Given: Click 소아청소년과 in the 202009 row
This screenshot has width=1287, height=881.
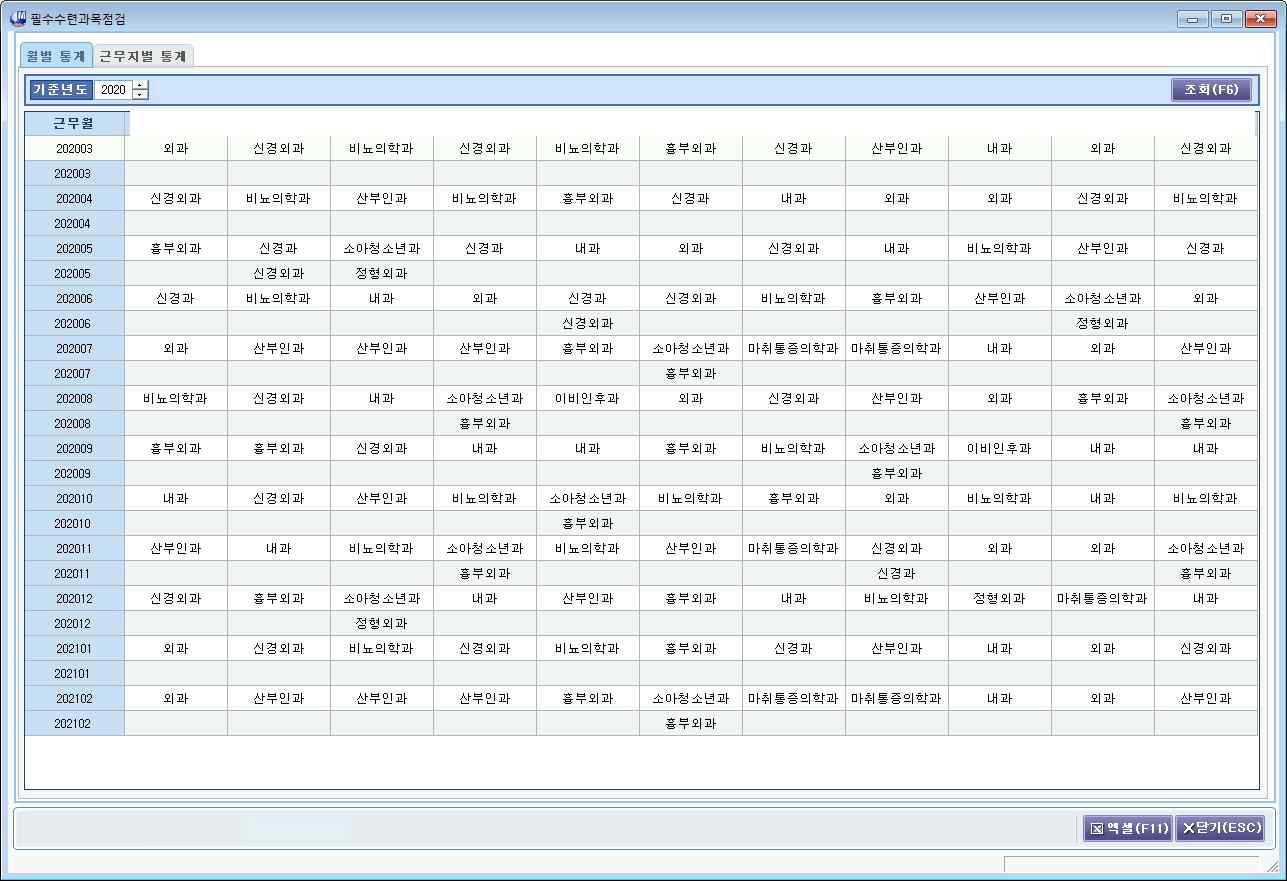Looking at the screenshot, I should pyautogui.click(x=896, y=448).
